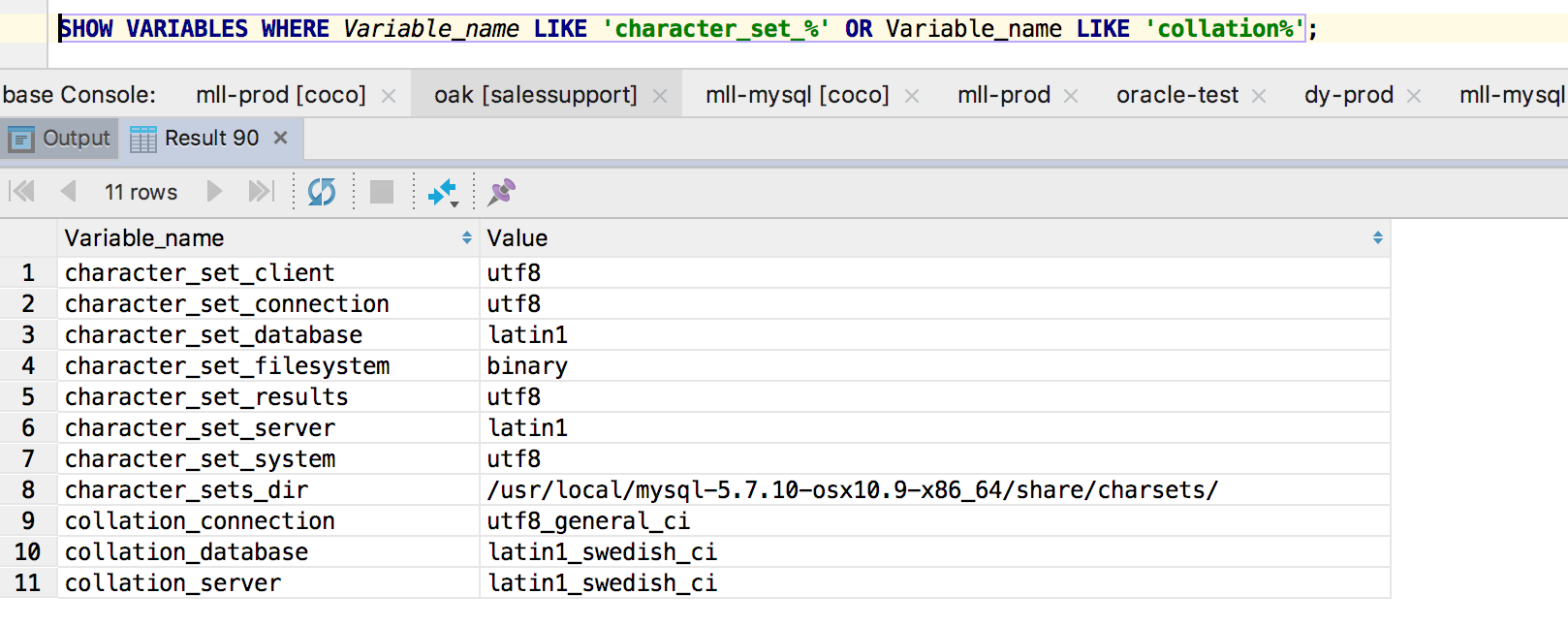Sort by the Value column arrows

[x=1377, y=238]
